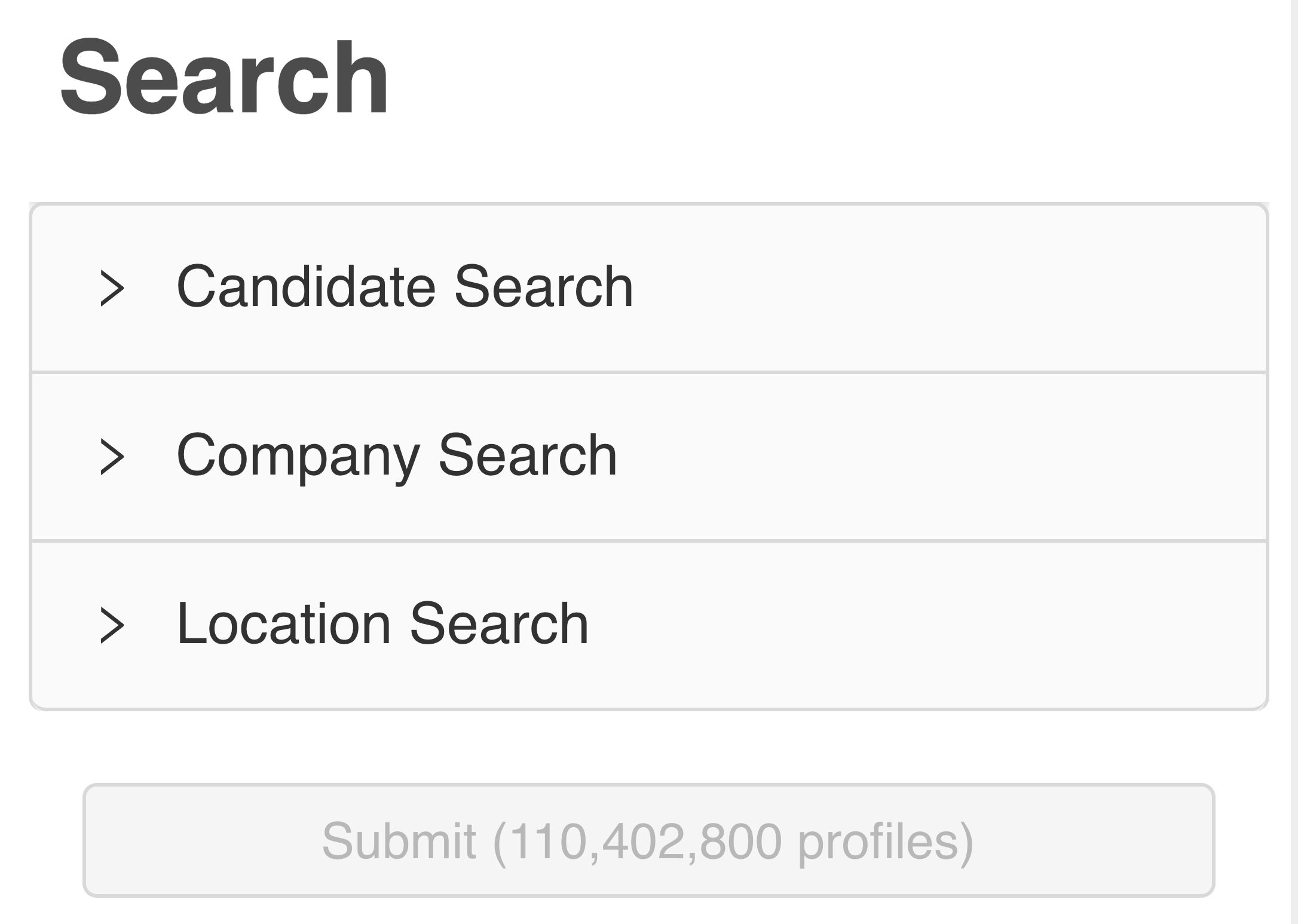The height and width of the screenshot is (924, 1298).
Task: Click the chevron icon beside Location Search
Action: coord(112,626)
